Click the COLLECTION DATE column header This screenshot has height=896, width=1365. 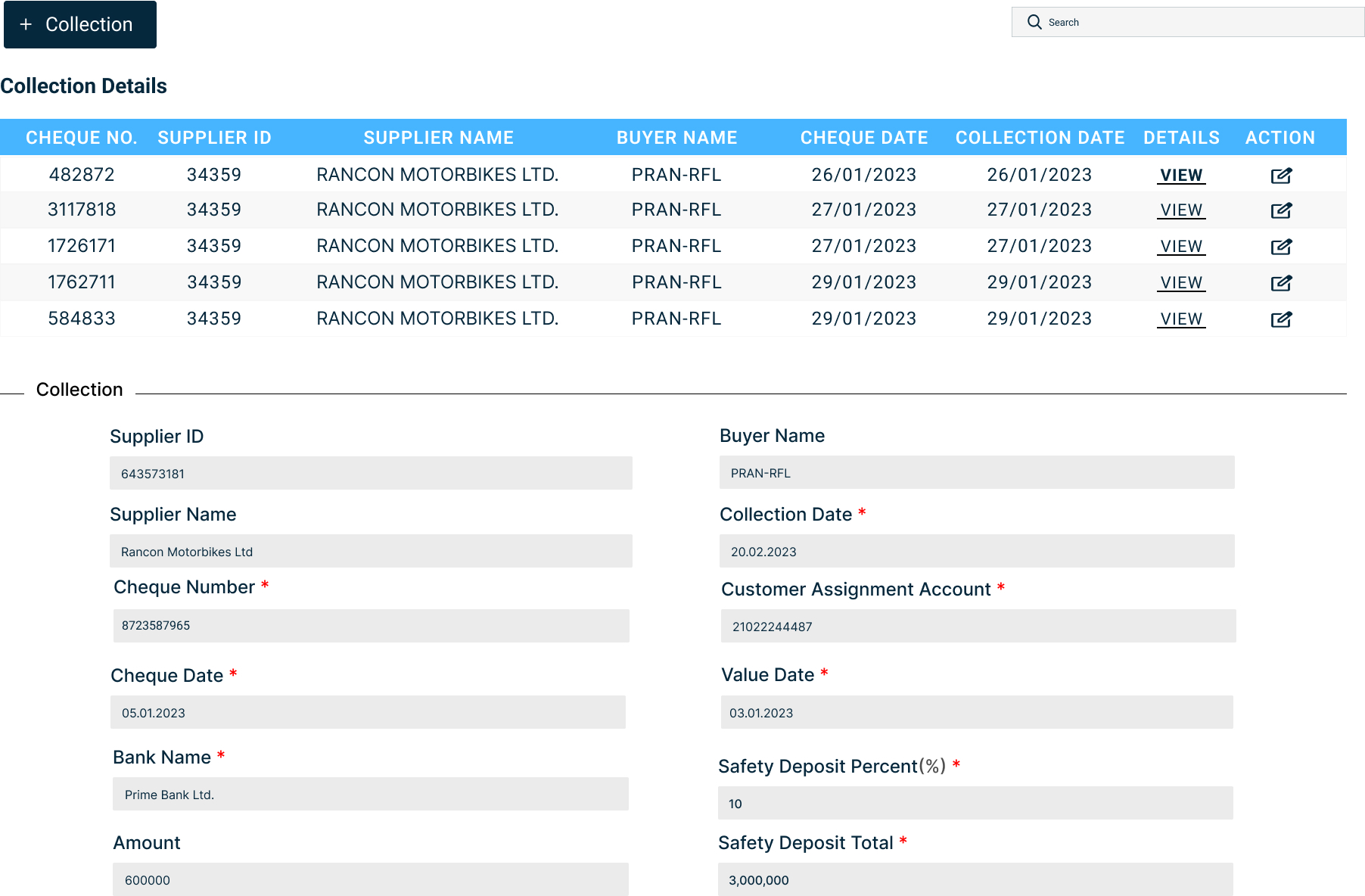click(x=1040, y=138)
